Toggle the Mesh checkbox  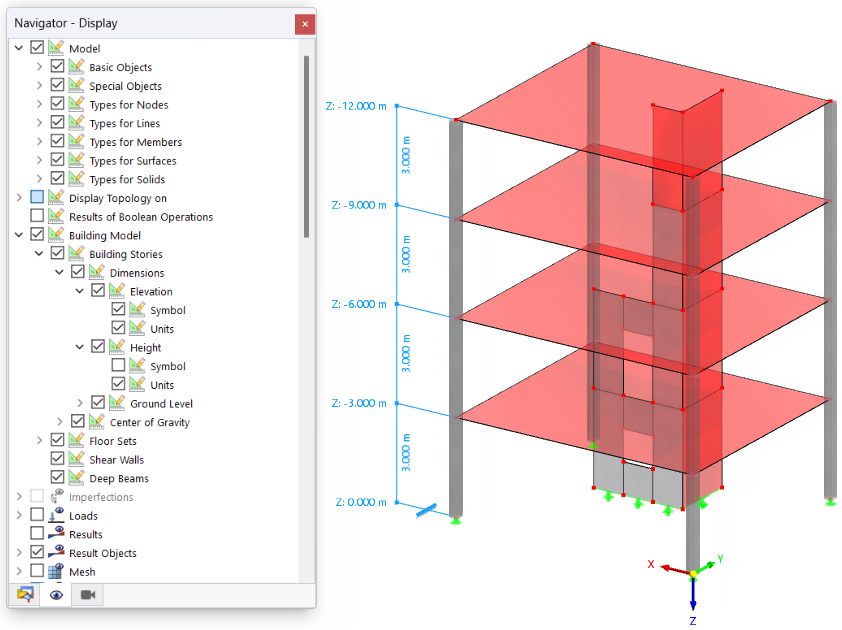[x=37, y=571]
